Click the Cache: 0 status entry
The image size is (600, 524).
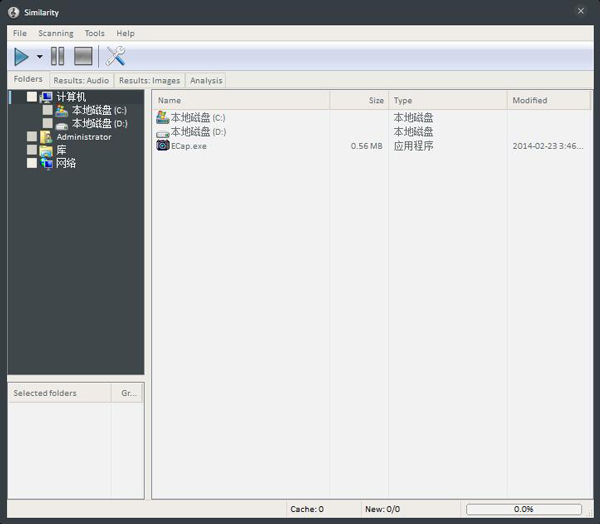(x=307, y=509)
